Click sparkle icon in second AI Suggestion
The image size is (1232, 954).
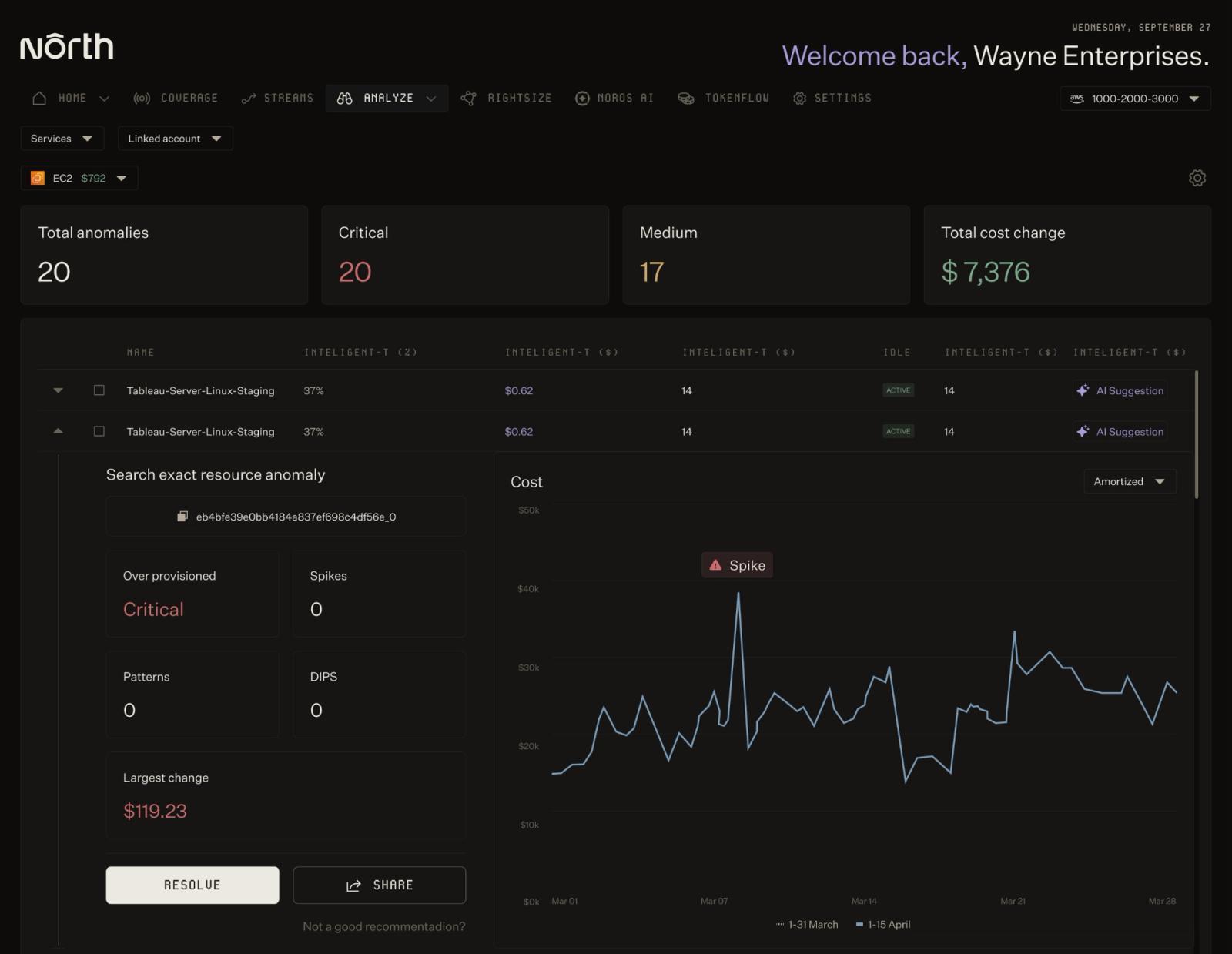point(1083,431)
